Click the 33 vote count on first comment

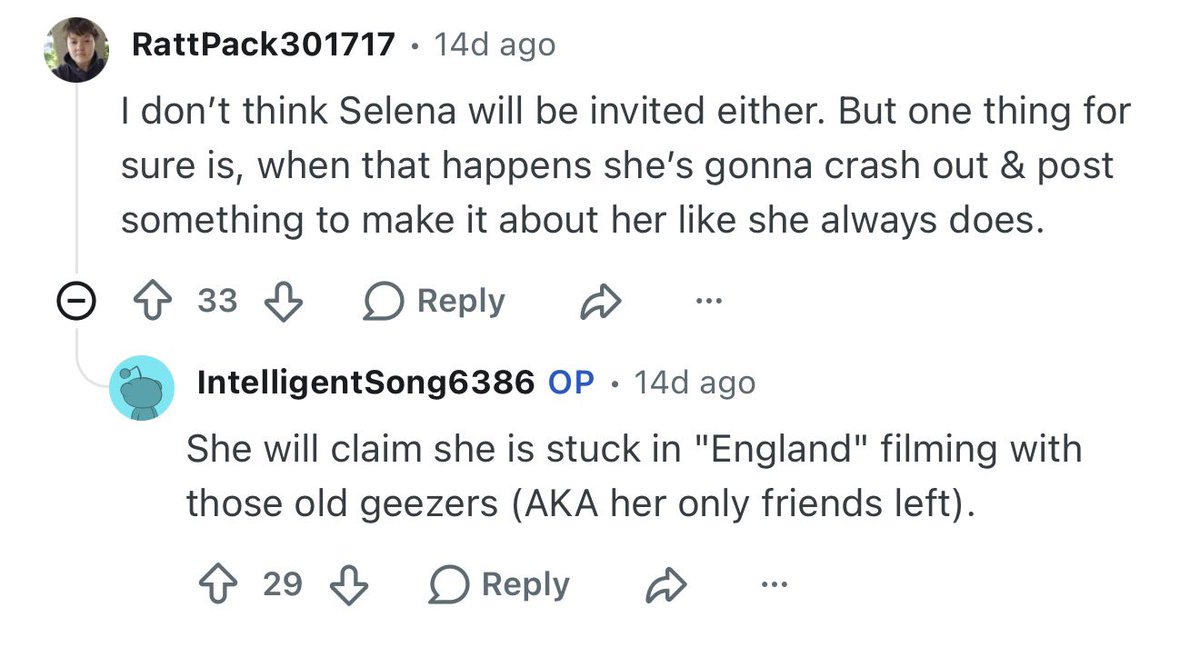[x=218, y=301]
